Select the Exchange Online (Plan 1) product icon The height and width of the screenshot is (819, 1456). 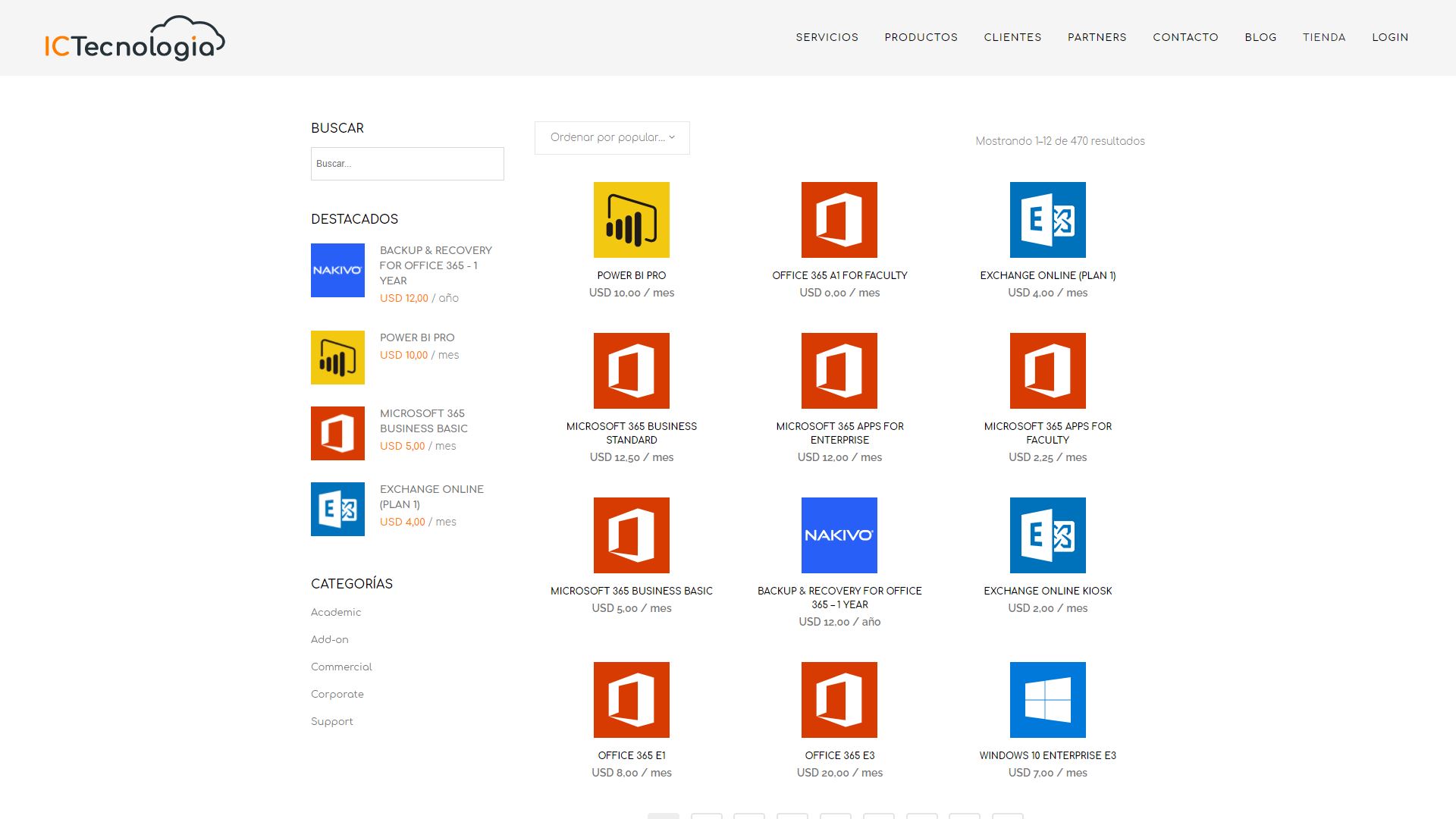(x=1047, y=219)
